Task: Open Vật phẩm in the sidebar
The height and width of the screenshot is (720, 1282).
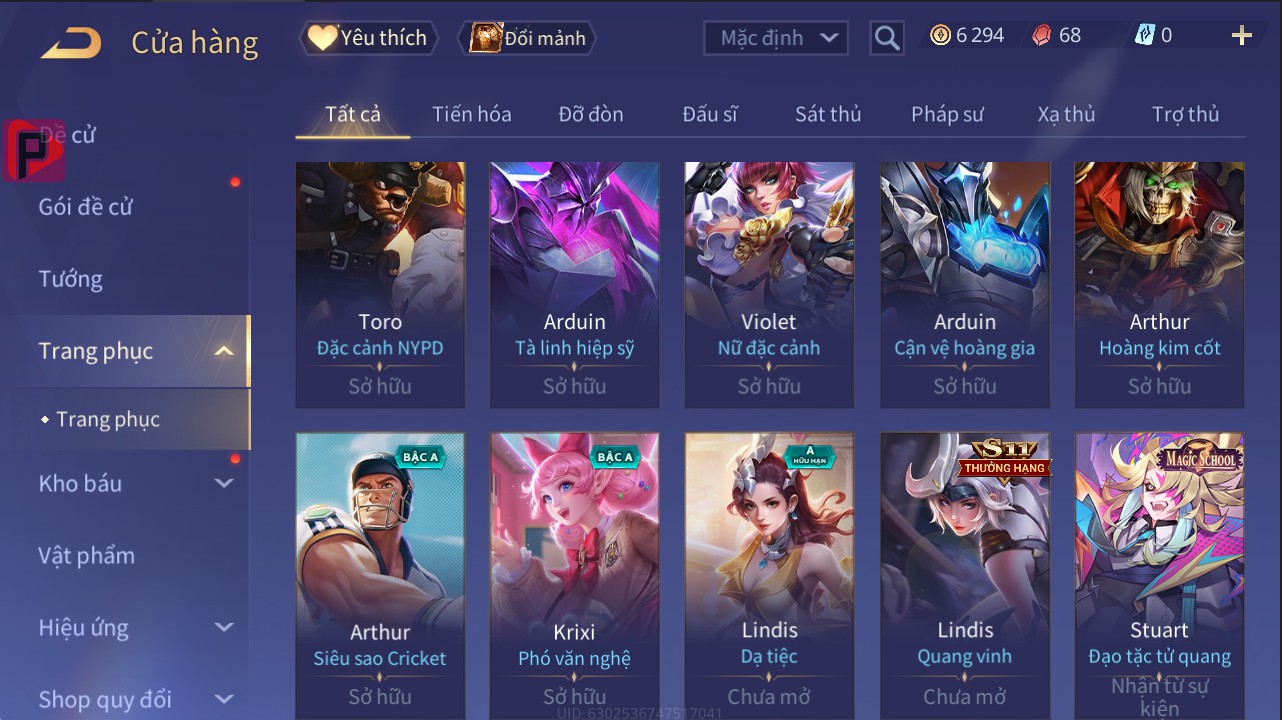Action: click(87, 555)
